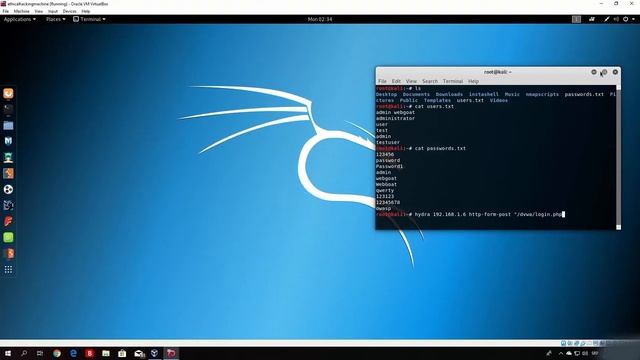Open VirtualBox Input menu
This screenshot has width=640, height=360.
[x=53, y=11]
